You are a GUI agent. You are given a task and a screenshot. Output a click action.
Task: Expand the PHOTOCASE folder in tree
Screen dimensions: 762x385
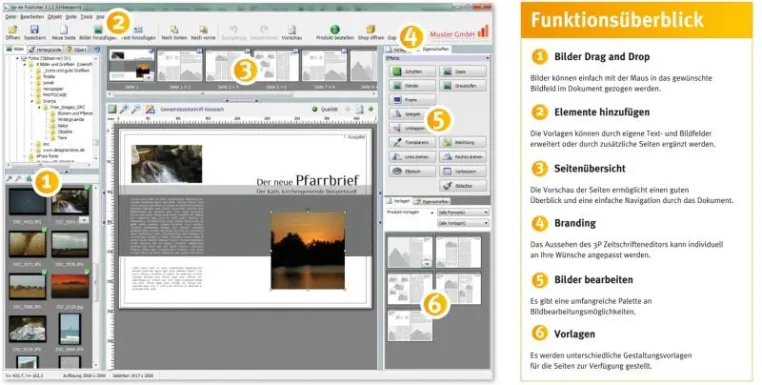click(33, 95)
